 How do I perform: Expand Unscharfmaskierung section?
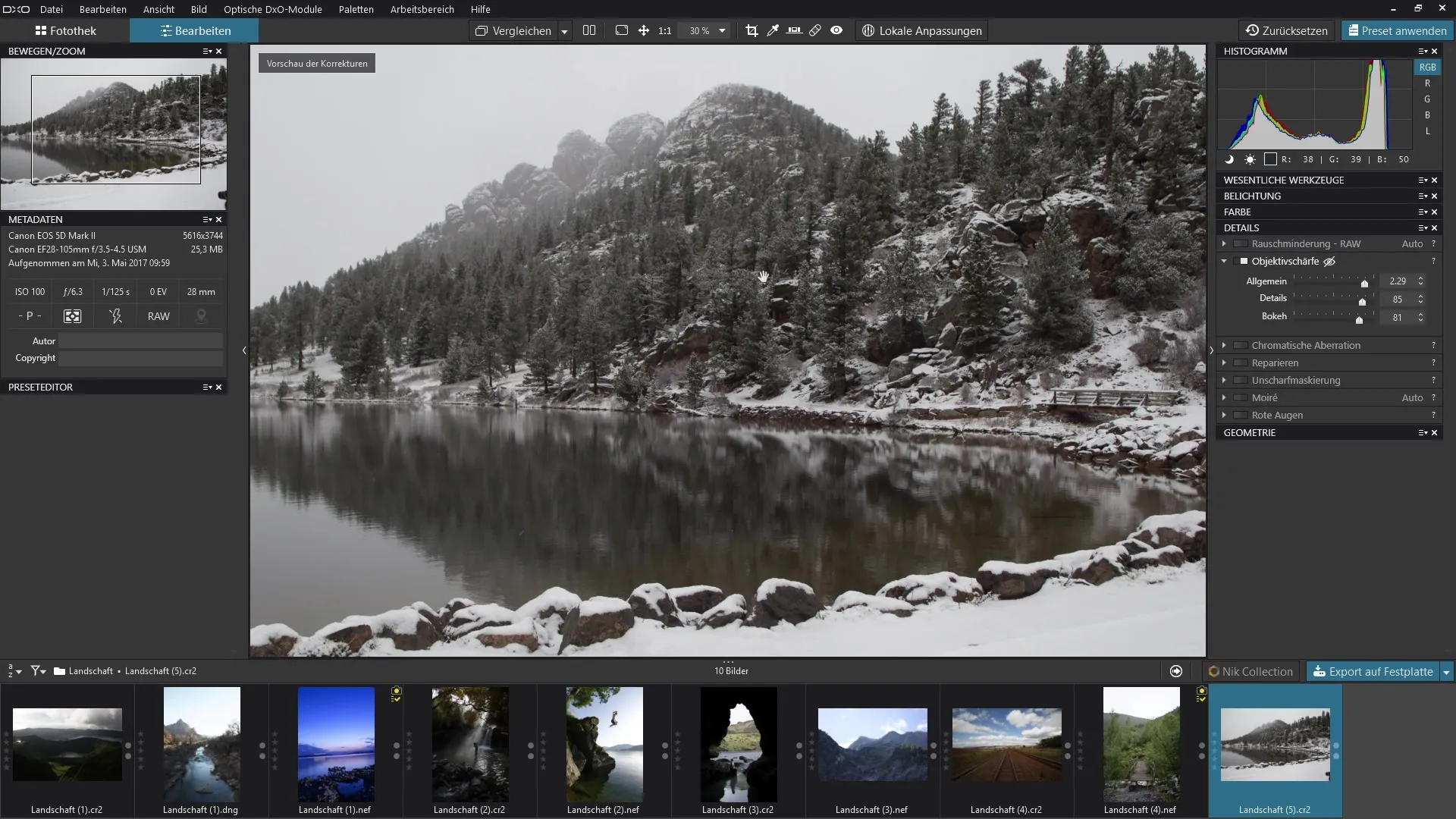pos(1224,381)
